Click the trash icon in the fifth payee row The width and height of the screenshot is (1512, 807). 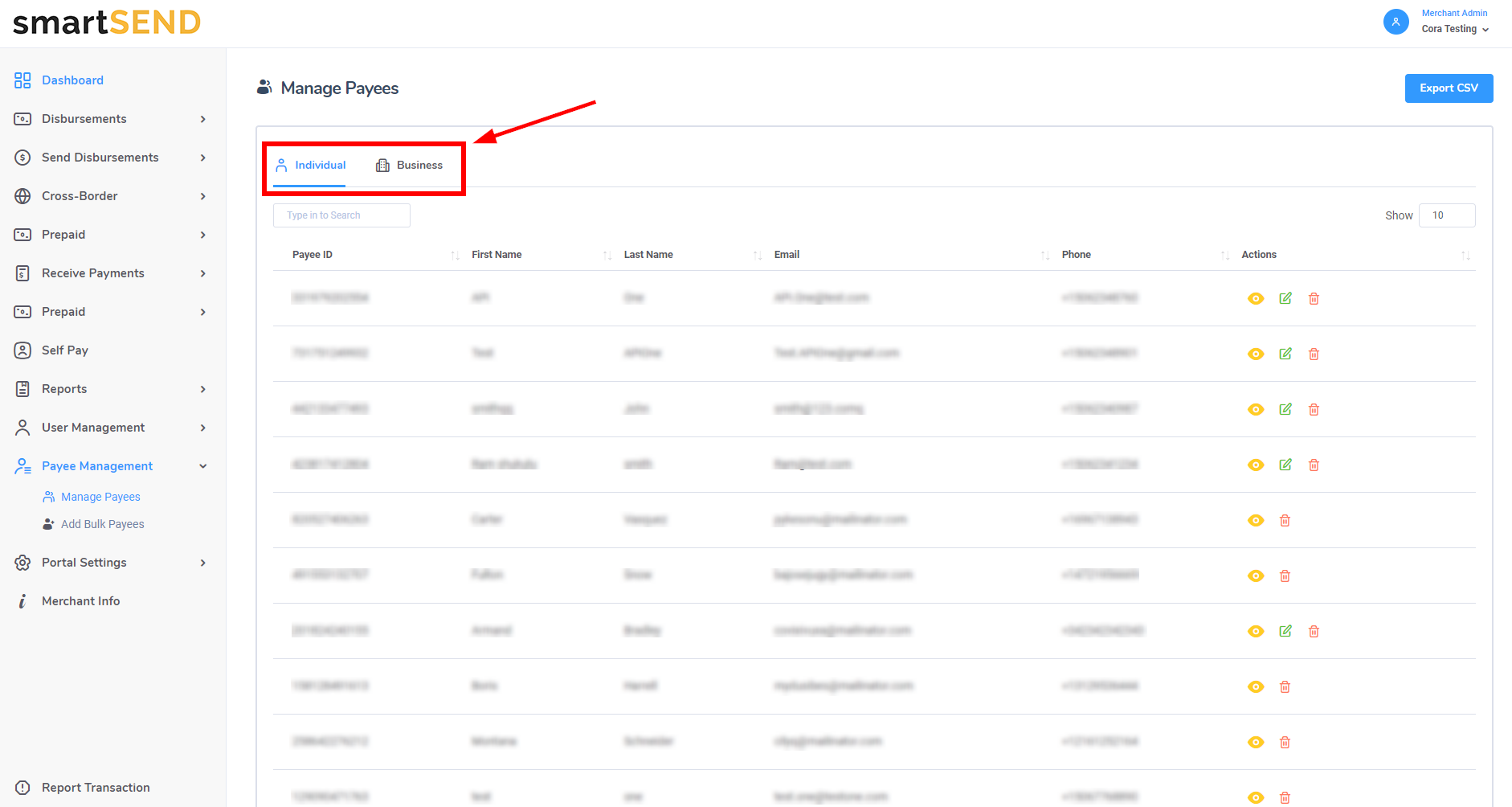pos(1285,520)
